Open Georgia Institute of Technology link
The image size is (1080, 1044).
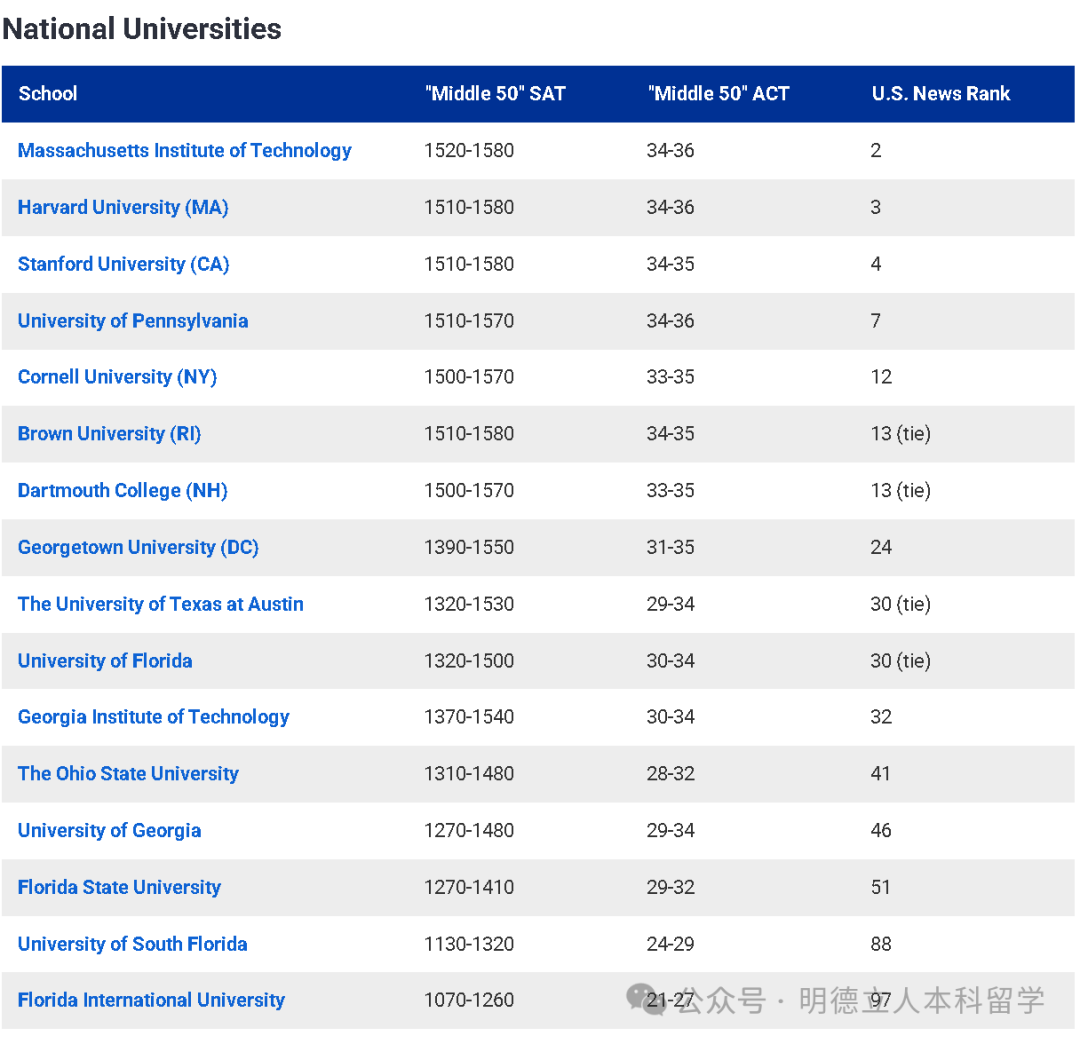154,717
